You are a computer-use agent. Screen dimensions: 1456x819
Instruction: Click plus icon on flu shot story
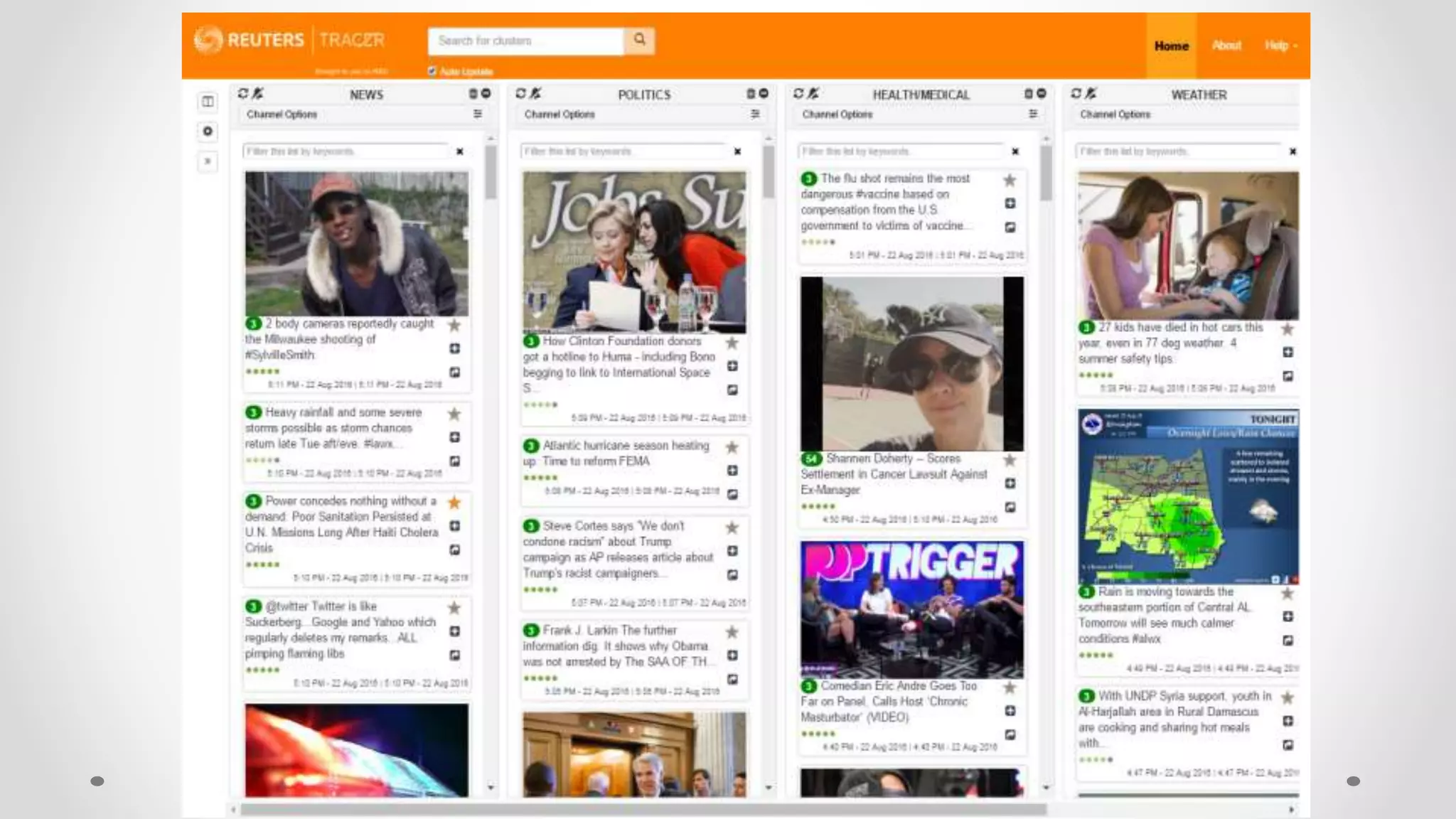(x=1010, y=204)
